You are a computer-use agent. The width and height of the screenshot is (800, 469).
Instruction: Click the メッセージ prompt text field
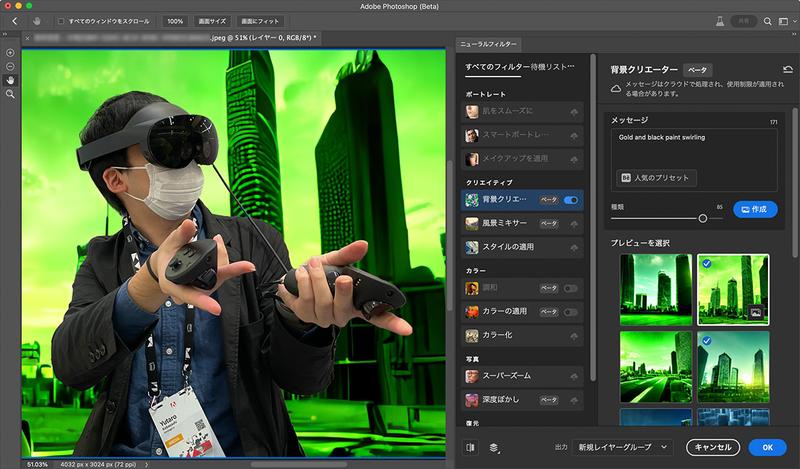(694, 160)
